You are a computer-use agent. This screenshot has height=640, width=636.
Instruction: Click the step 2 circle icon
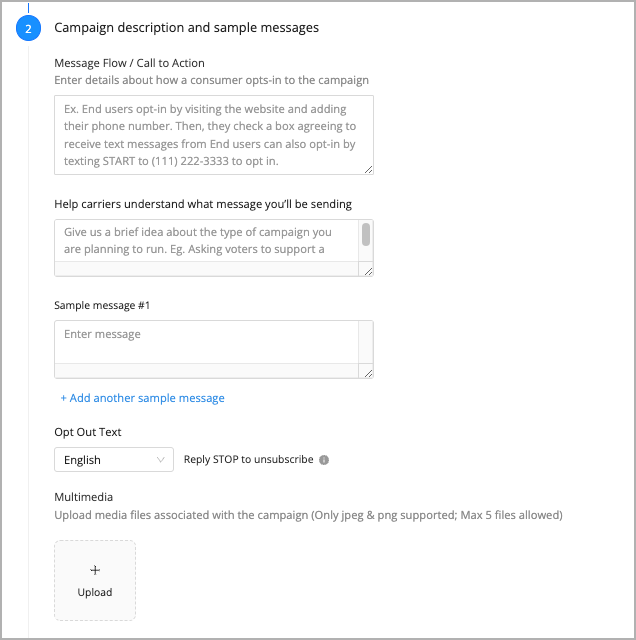[28, 28]
